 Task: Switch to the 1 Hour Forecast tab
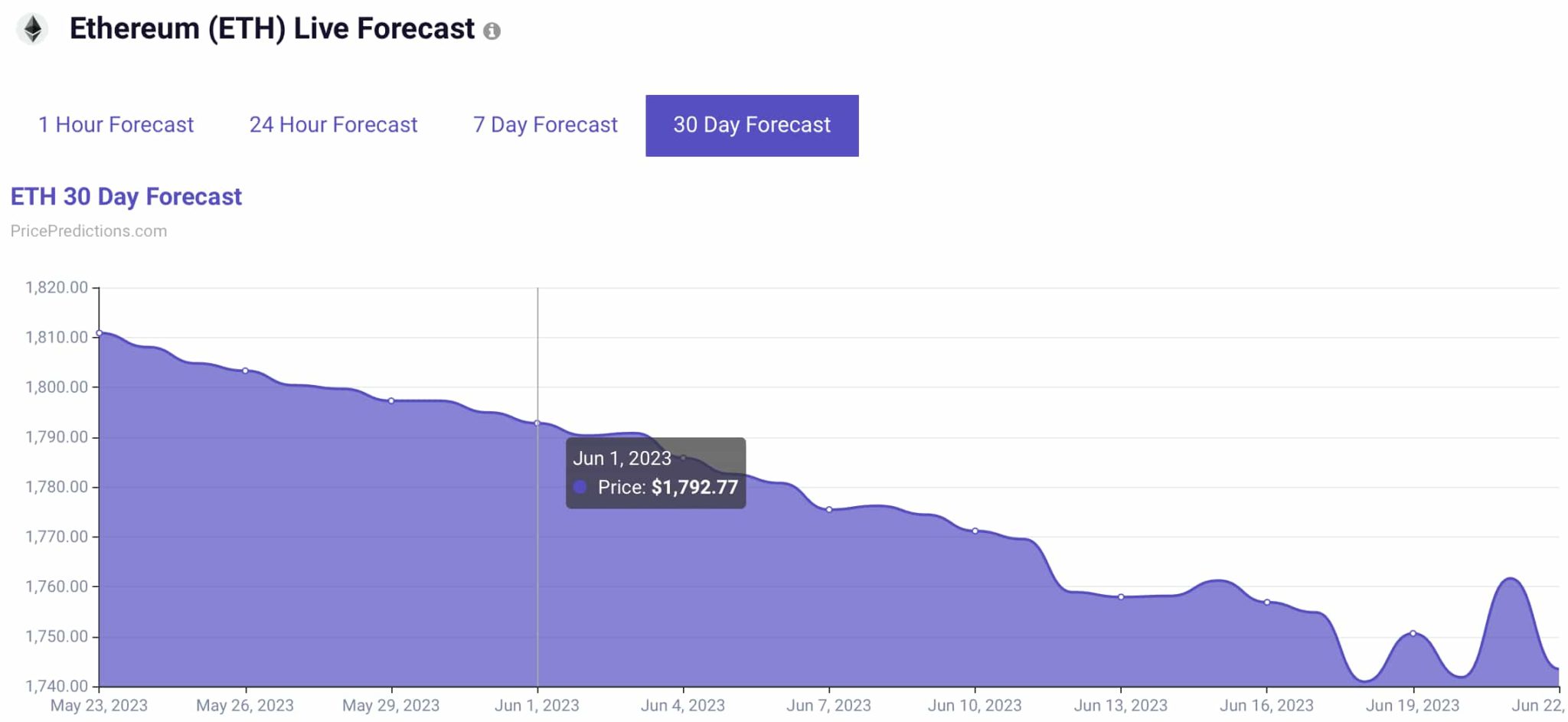[x=116, y=125]
